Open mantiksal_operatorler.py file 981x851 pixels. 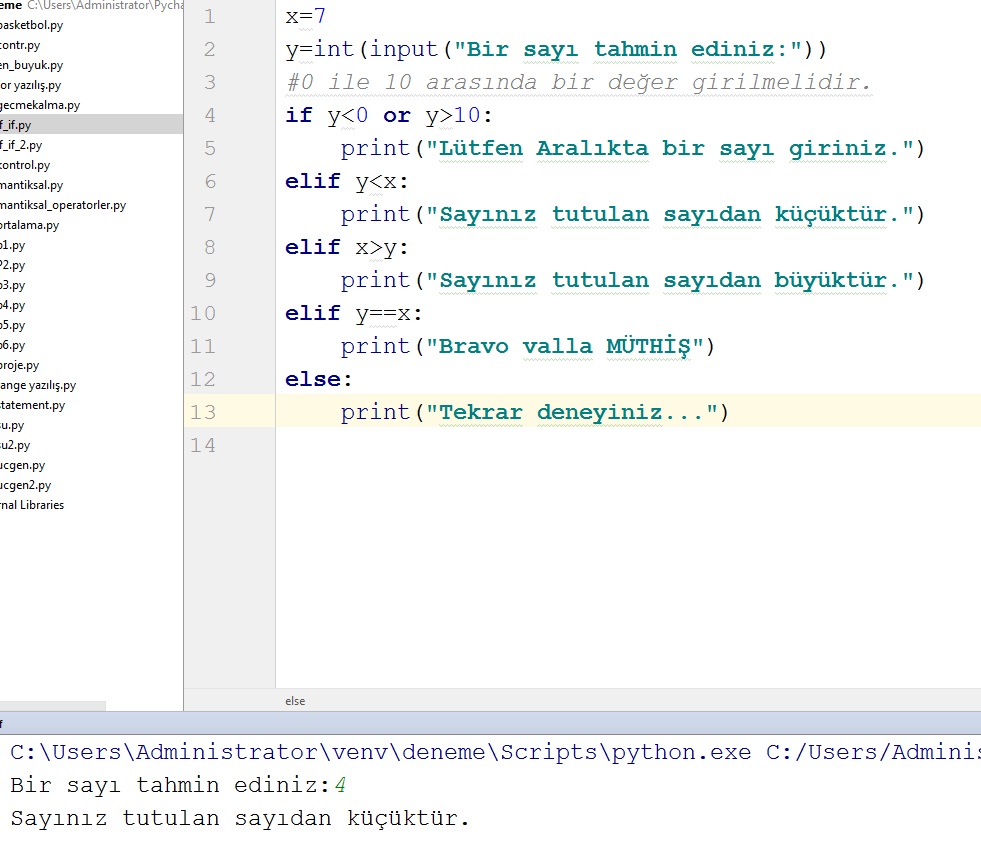[63, 205]
